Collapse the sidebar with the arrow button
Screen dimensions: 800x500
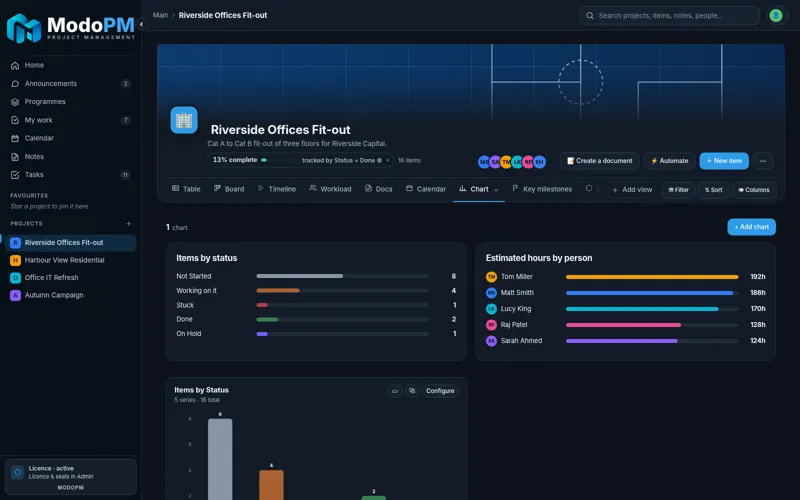pyautogui.click(x=141, y=24)
